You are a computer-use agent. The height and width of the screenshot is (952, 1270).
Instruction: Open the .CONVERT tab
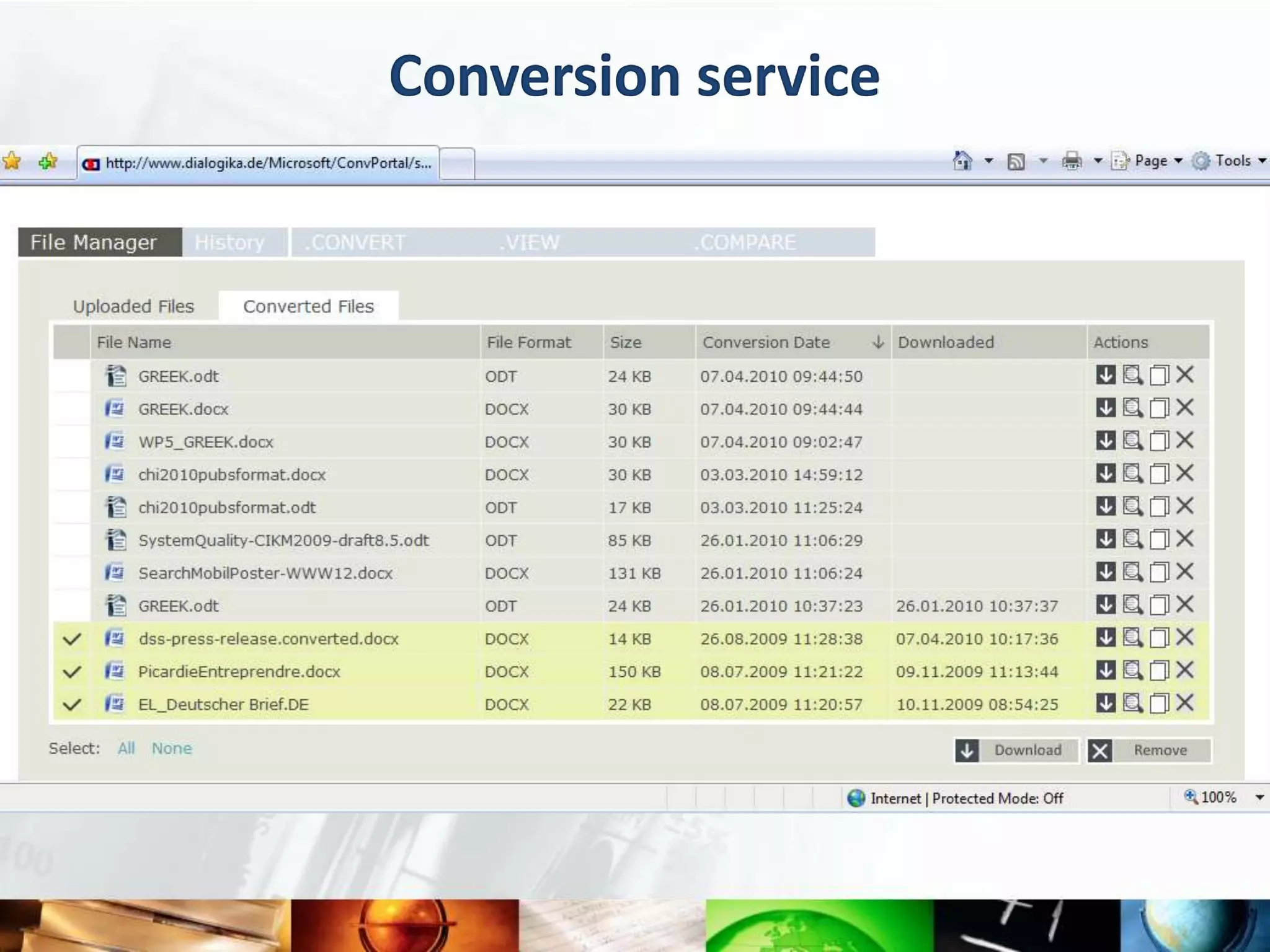(x=355, y=242)
